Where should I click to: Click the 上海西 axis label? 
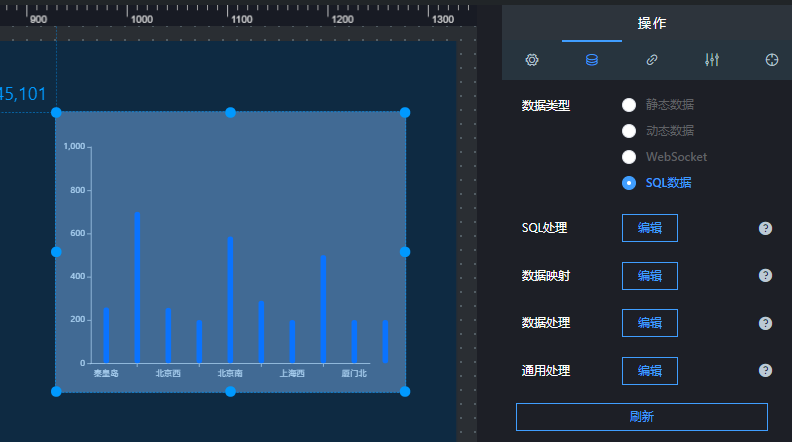(x=292, y=373)
